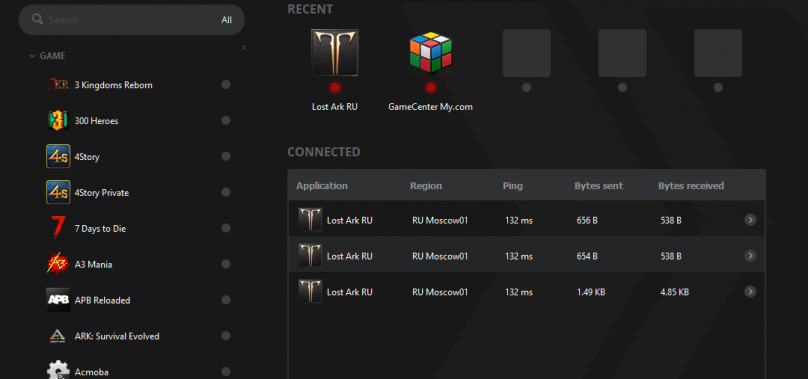Toggle 3 Kingdoms Reborn status dot
Screen dimensions: 808x379
226,85
